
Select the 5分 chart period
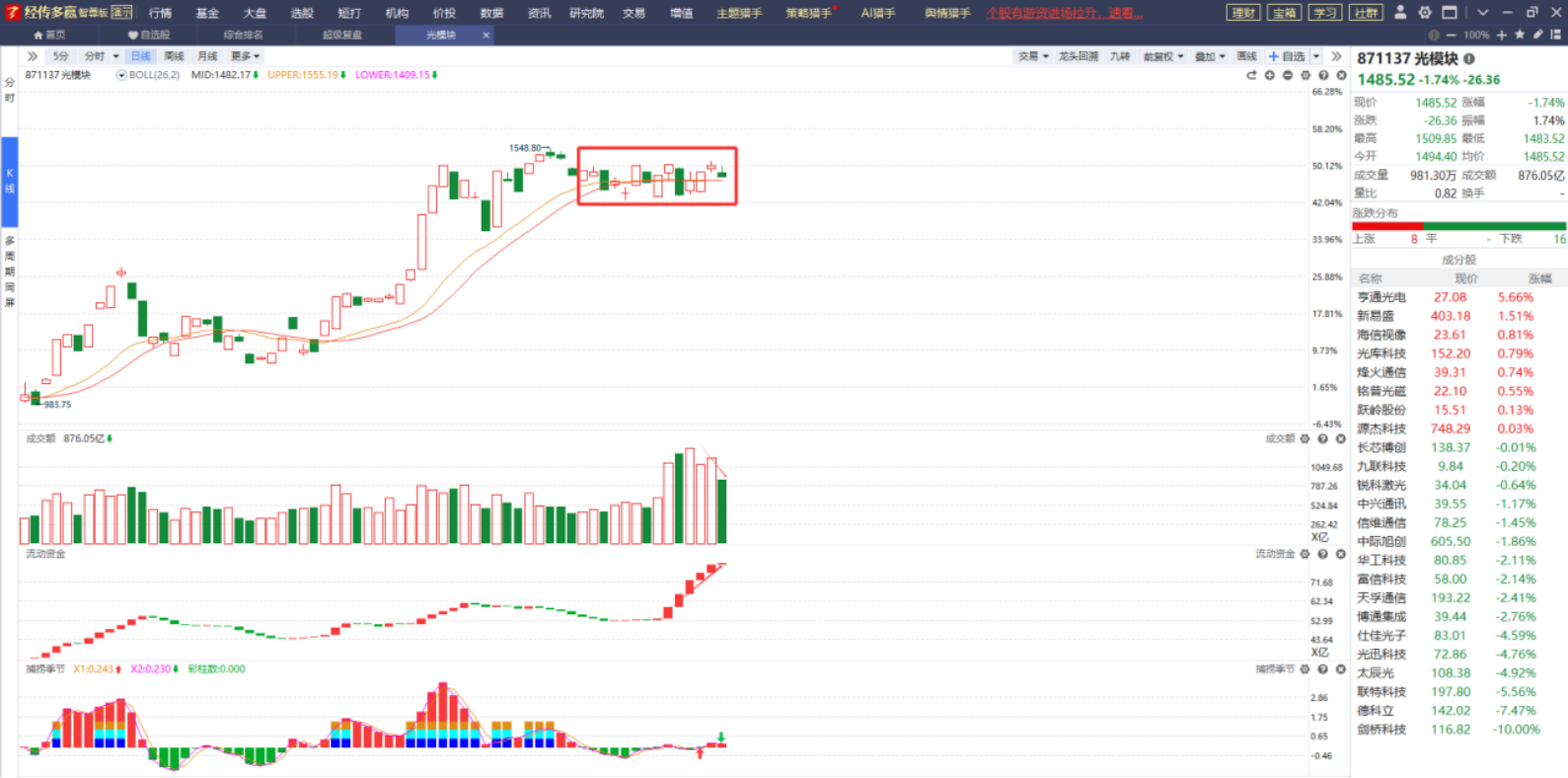(61, 56)
